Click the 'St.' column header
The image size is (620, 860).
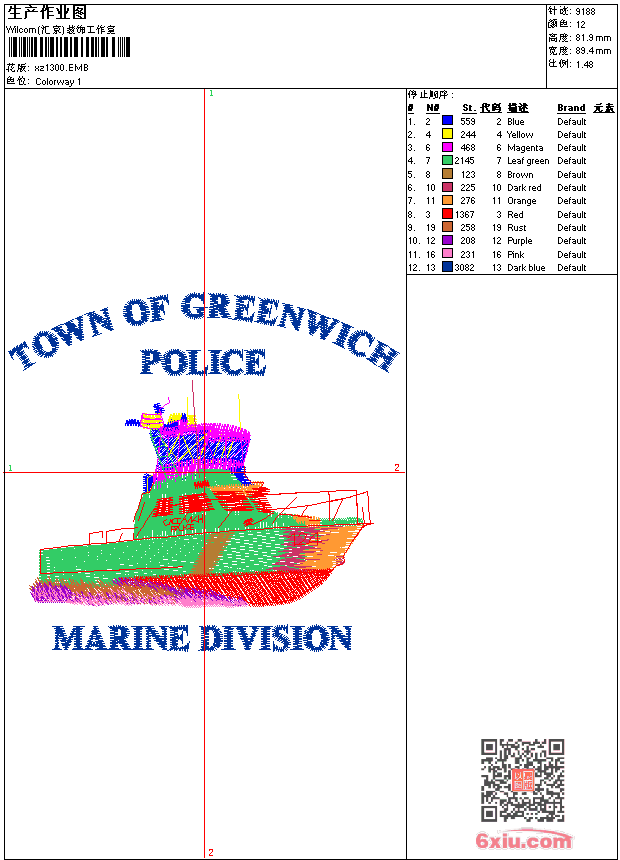coord(469,108)
